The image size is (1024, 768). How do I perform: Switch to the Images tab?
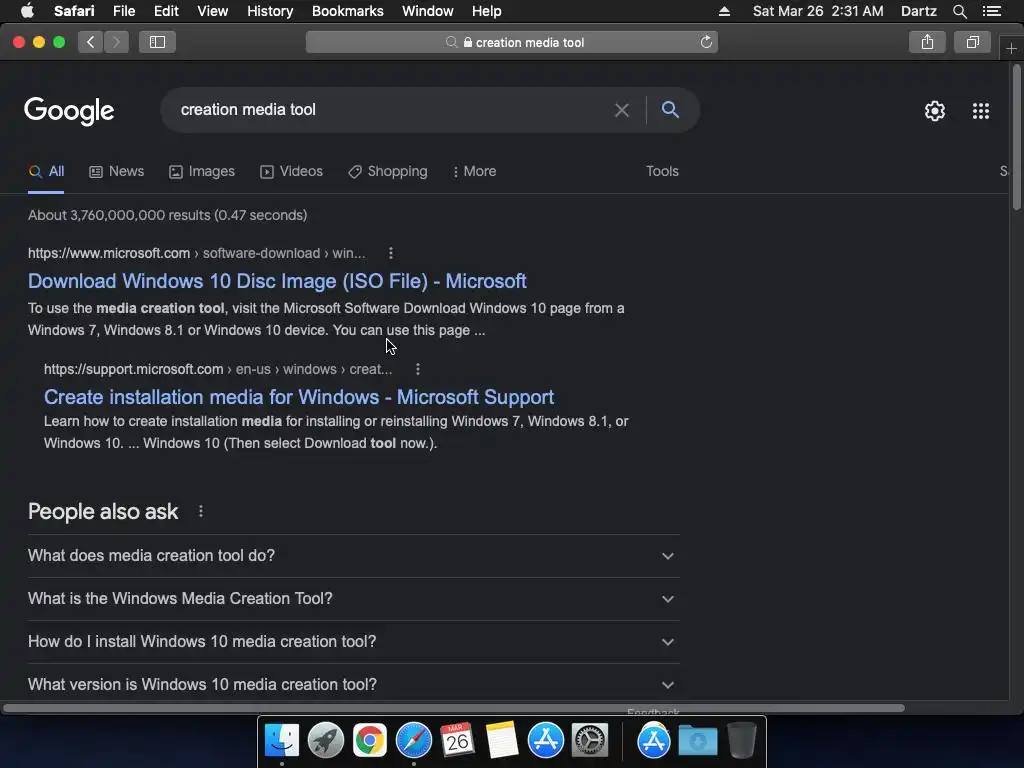click(x=202, y=172)
